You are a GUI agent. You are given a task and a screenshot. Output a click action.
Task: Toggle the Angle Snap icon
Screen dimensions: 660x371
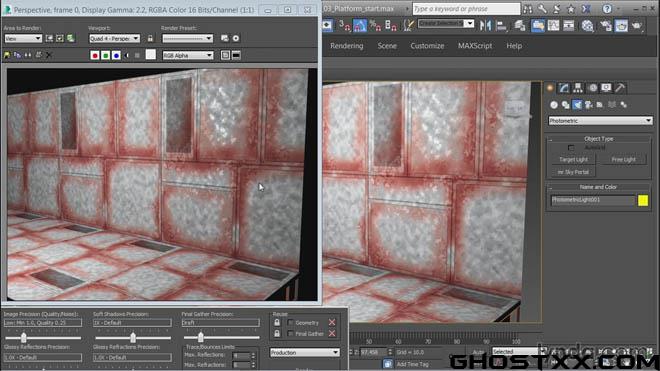click(360, 26)
